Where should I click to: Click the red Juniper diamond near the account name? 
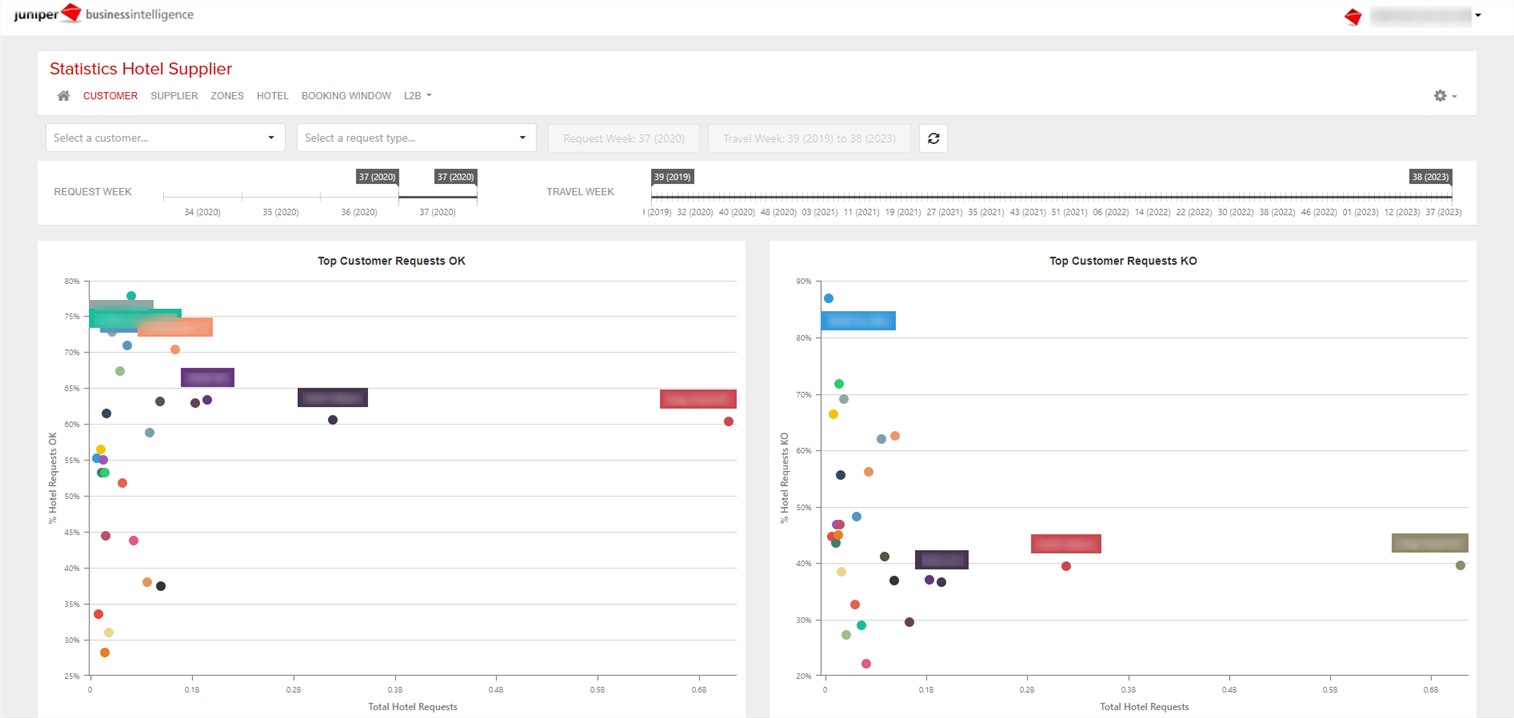pyautogui.click(x=1353, y=16)
